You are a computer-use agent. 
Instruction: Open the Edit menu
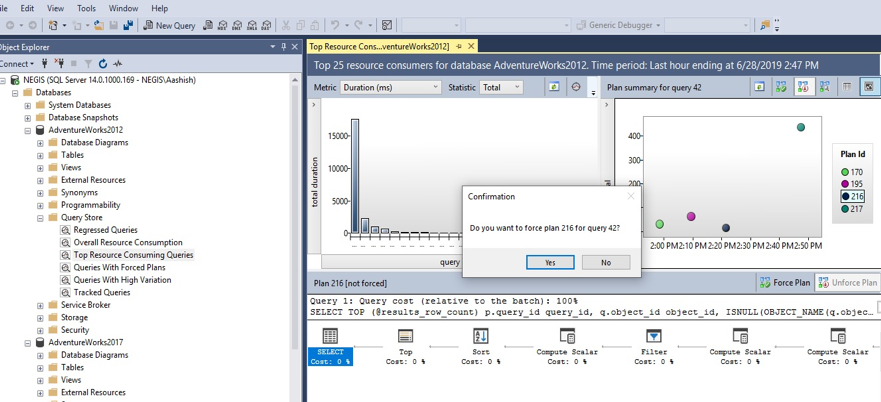[27, 8]
